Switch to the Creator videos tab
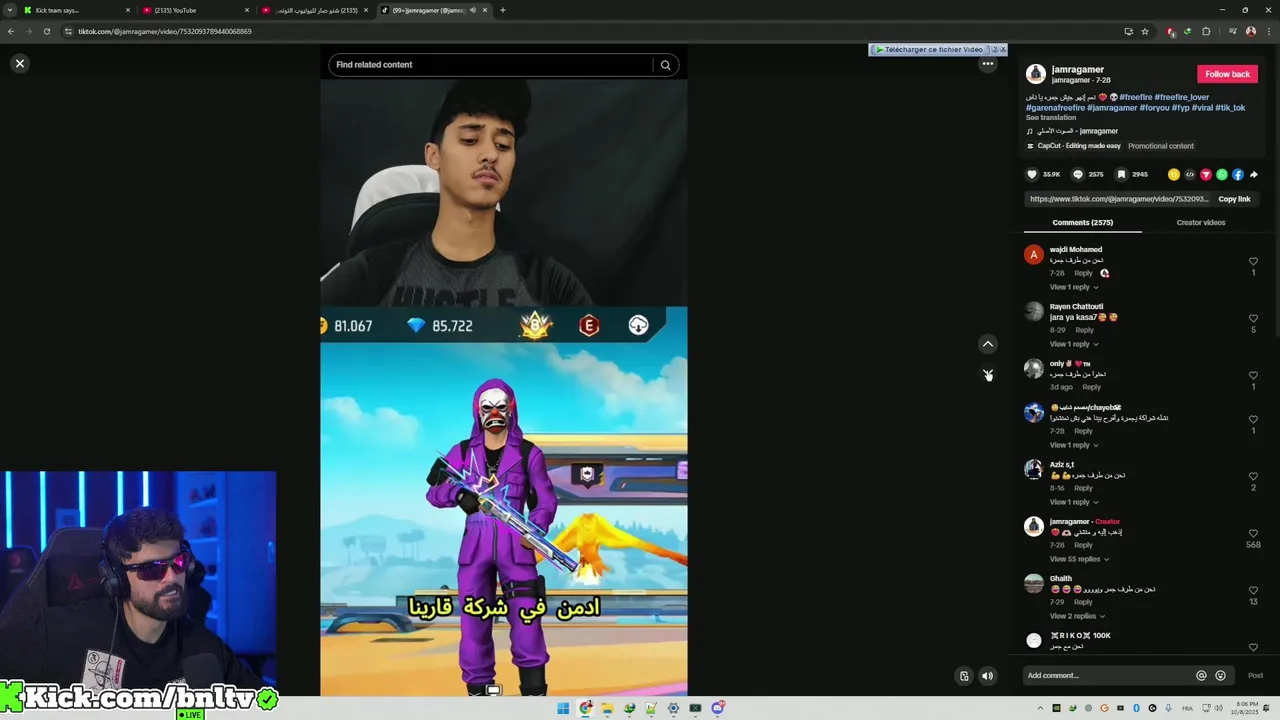Screen dimensions: 1280x720 [x=1201, y=222]
